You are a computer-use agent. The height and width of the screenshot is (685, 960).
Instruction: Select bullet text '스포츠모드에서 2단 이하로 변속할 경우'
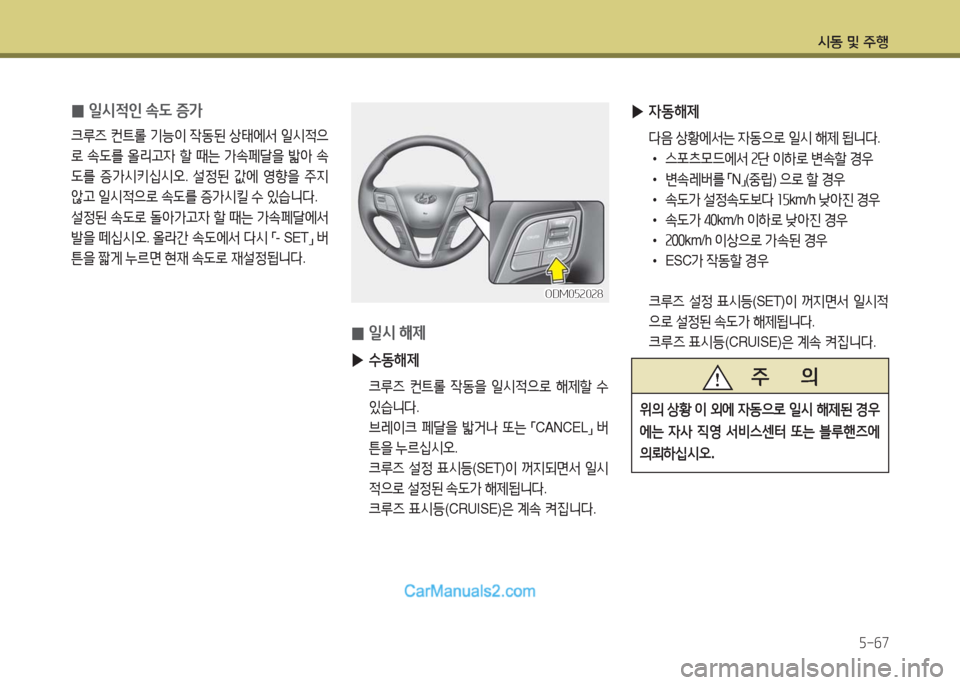coord(769,159)
